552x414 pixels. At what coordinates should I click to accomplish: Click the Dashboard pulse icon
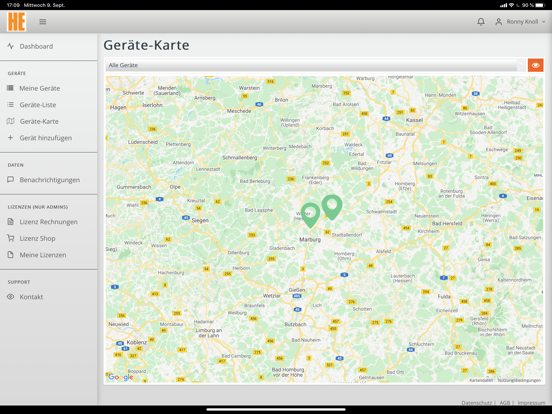point(11,46)
